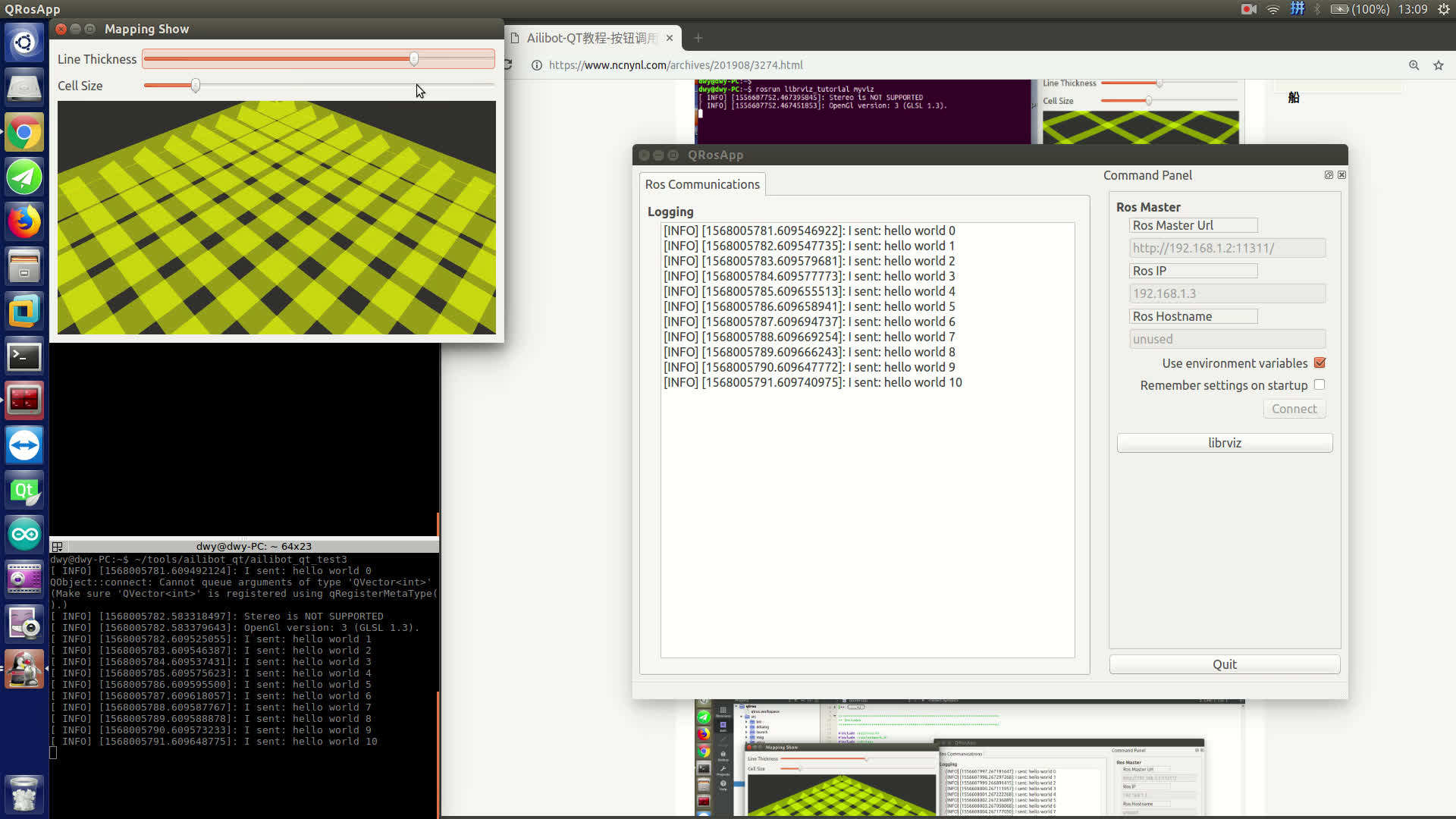Select log entry hello world 5

[809, 306]
